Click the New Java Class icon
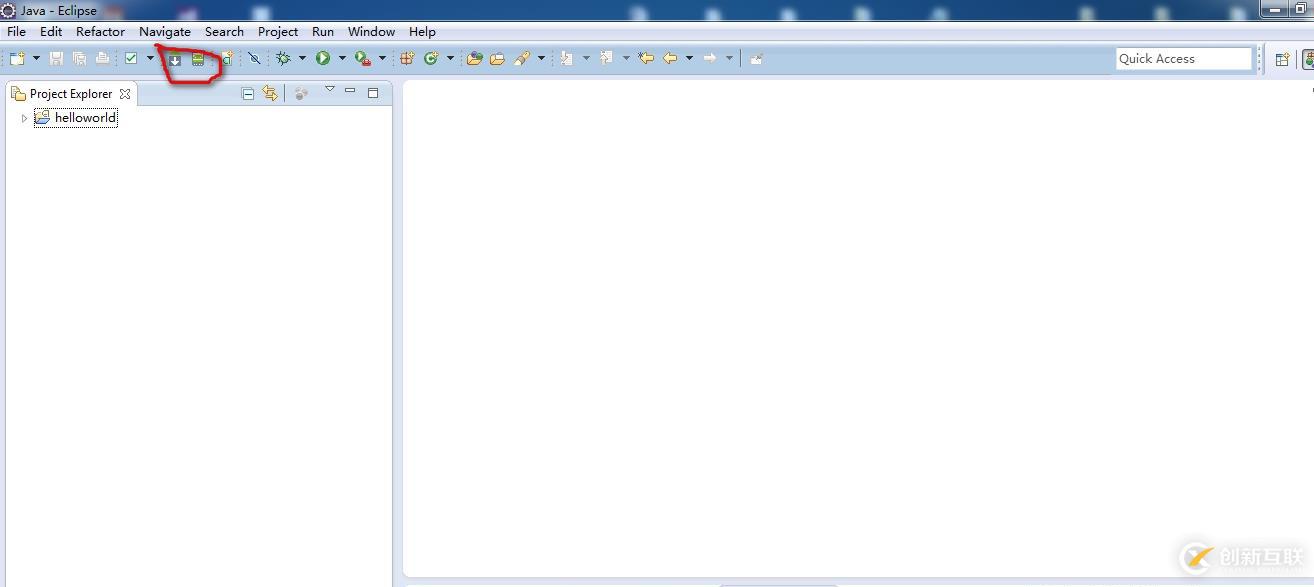 tap(431, 59)
